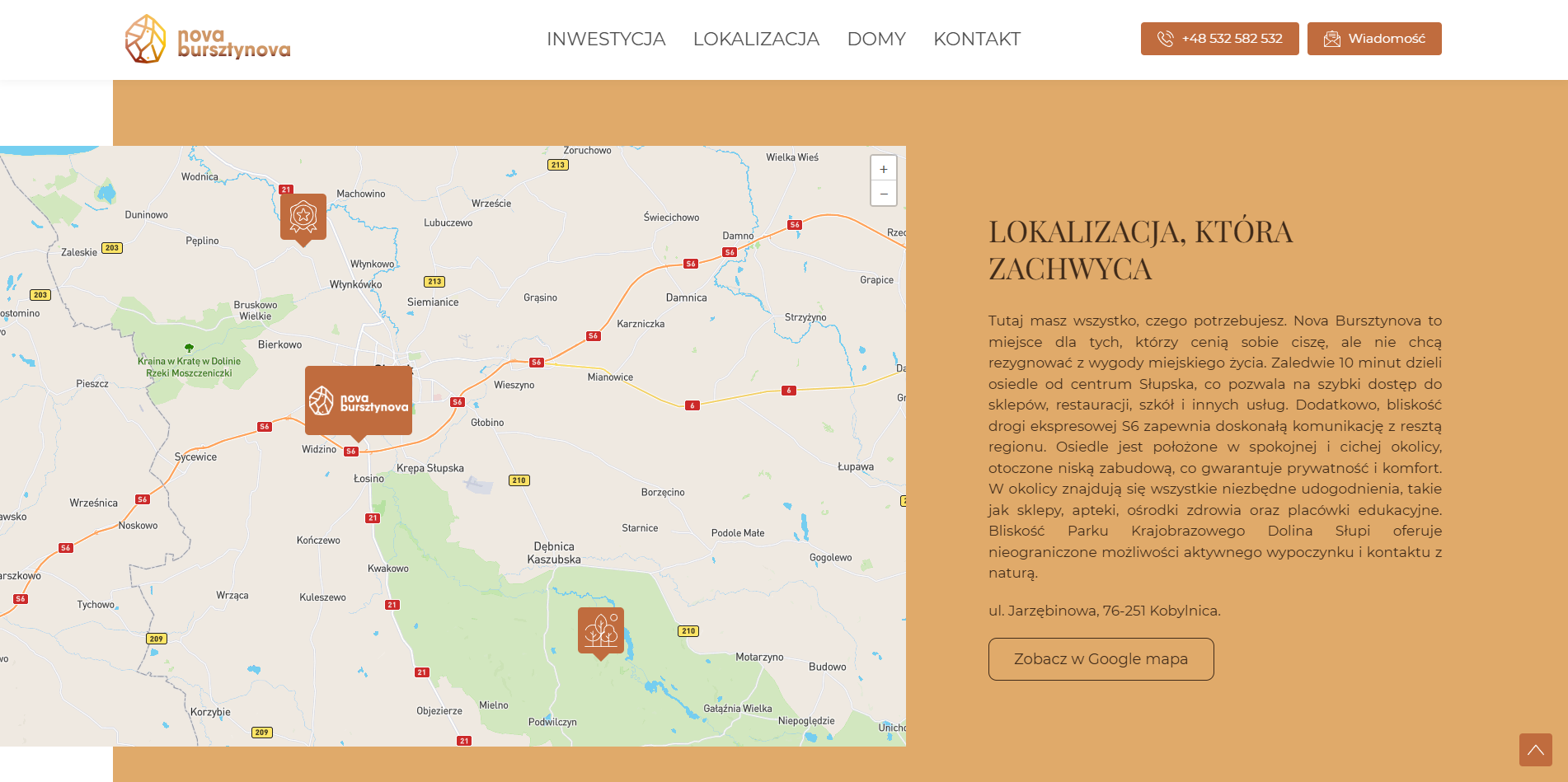The width and height of the screenshot is (1568, 782).
Task: Navigate to KONTAKT page
Action: tap(977, 39)
